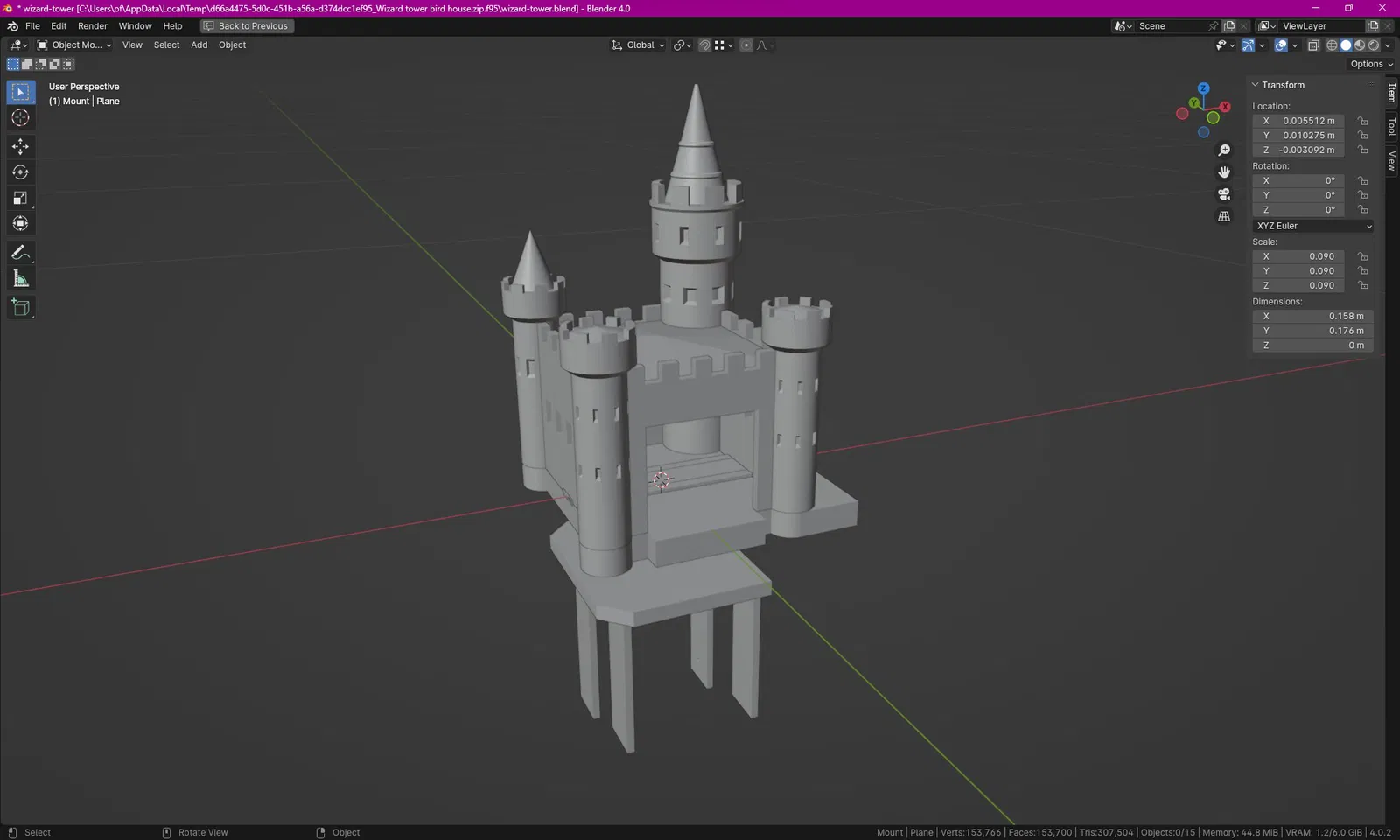Open the Object Mode dropdown

(74, 45)
